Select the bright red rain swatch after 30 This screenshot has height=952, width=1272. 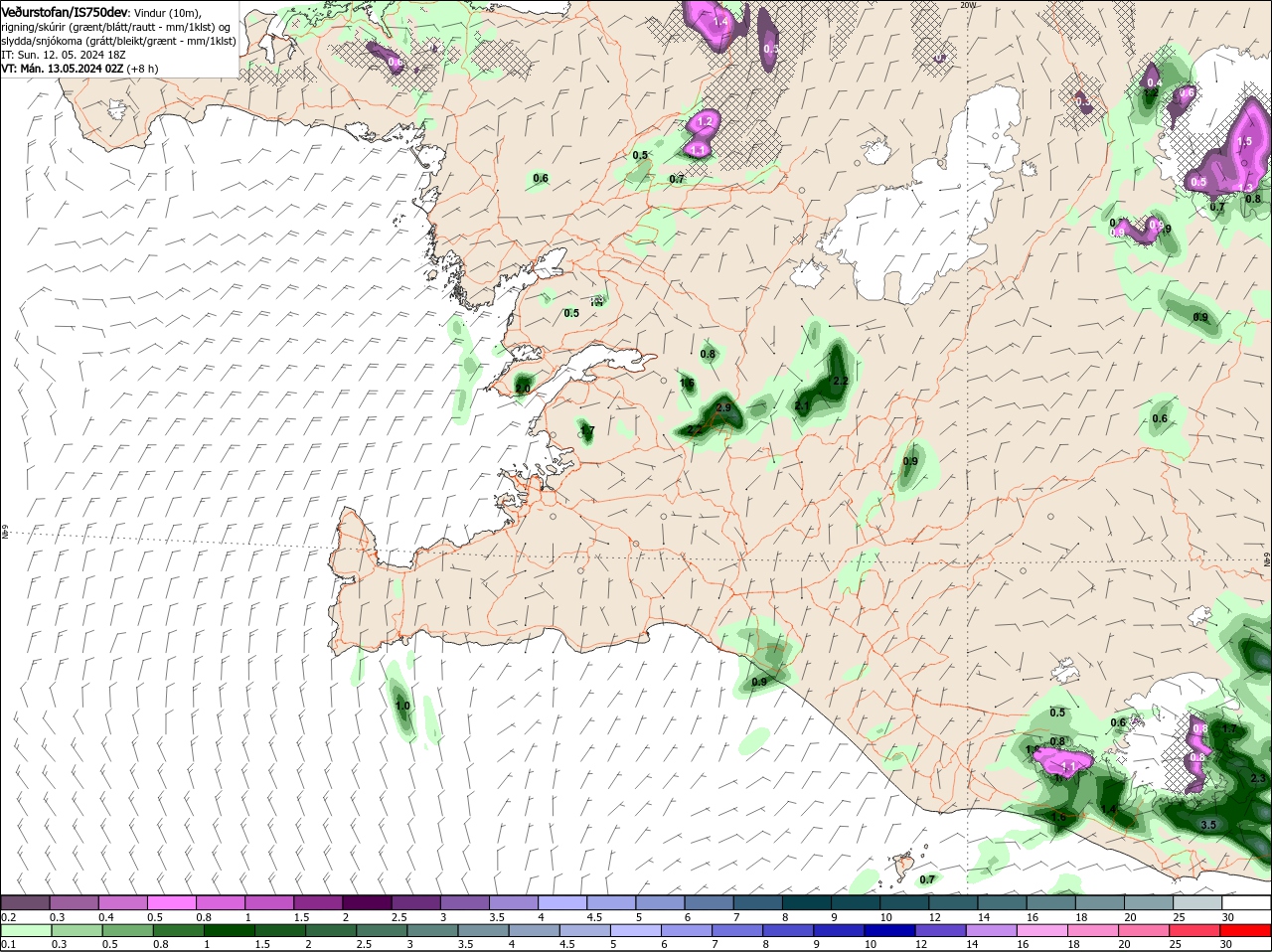[1248, 930]
